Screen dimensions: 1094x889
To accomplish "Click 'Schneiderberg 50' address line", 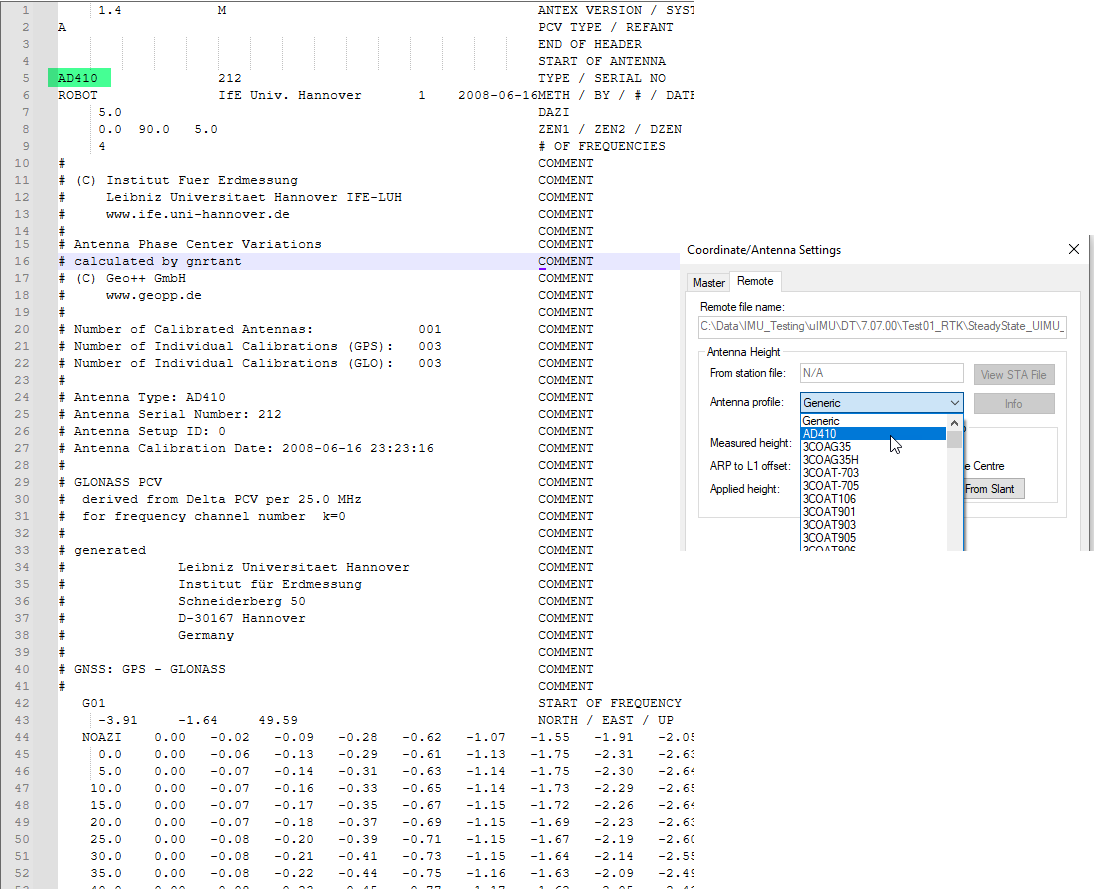I will tap(241, 601).
